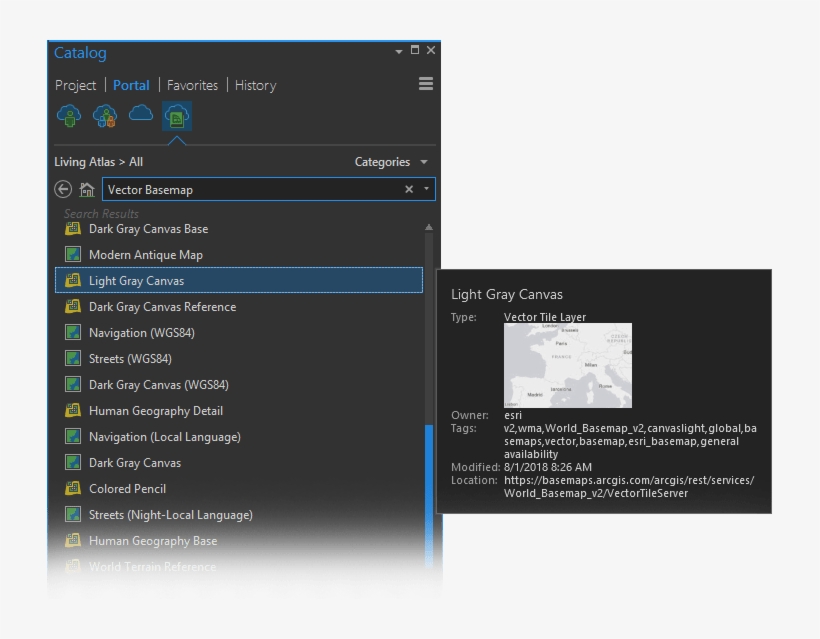Open the Catalog hamburger menu
Image resolution: width=820 pixels, height=639 pixels.
pyautogui.click(x=426, y=85)
